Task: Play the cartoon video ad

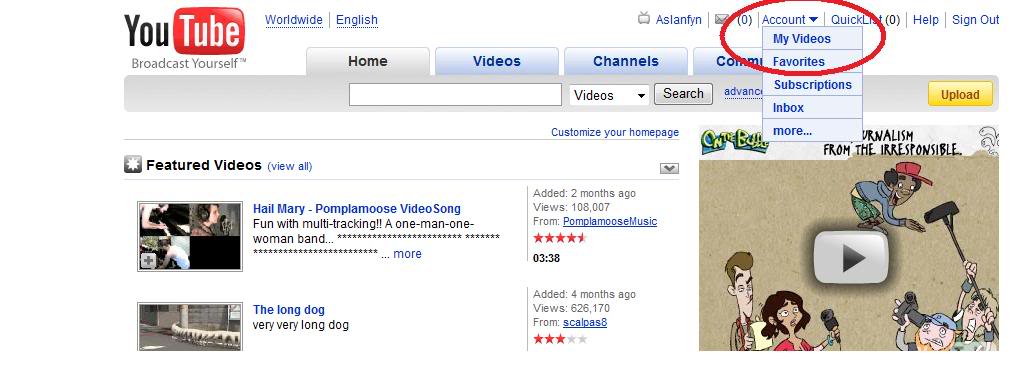Action: (x=850, y=258)
